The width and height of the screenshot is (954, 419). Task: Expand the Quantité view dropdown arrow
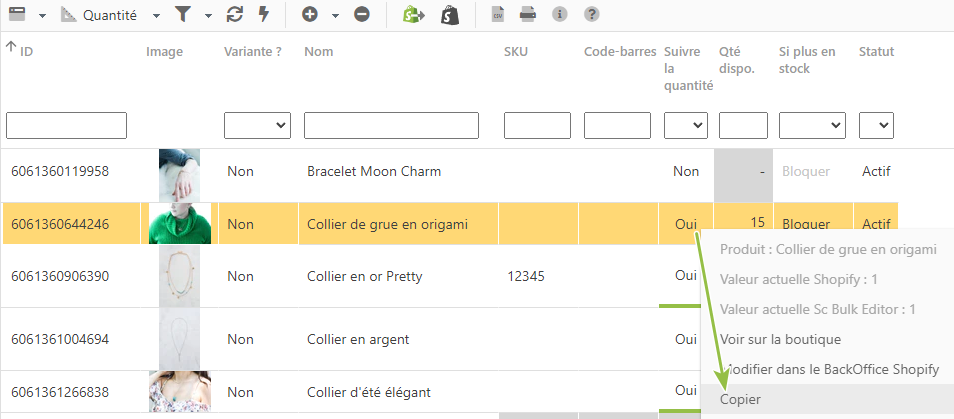[x=156, y=16]
